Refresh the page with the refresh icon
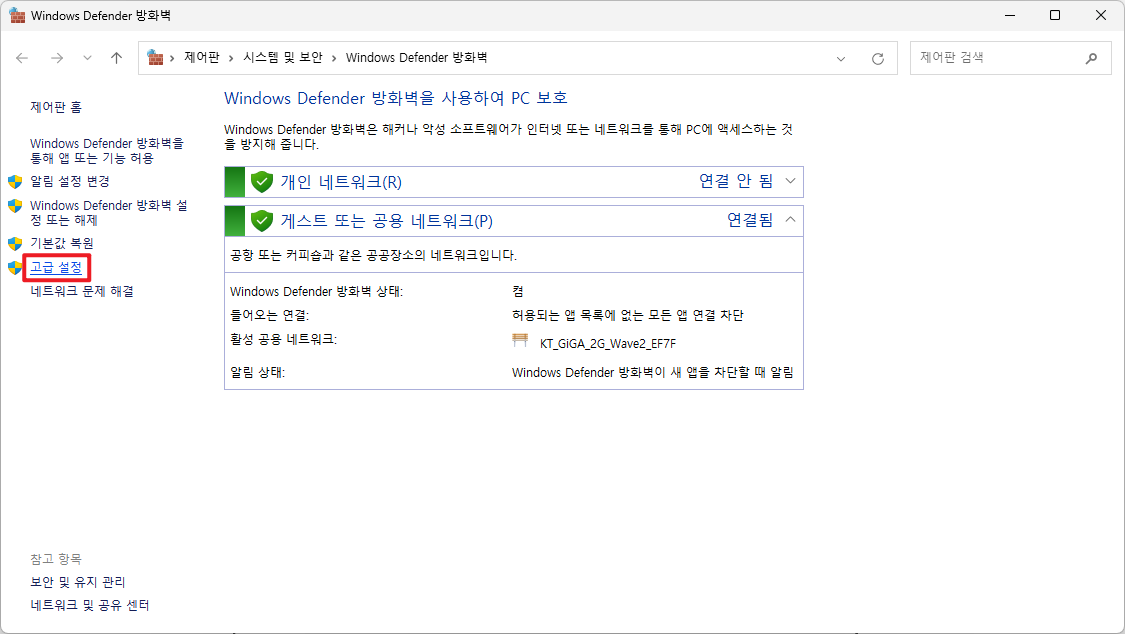Screen dimensions: 1125x634 pos(877,59)
